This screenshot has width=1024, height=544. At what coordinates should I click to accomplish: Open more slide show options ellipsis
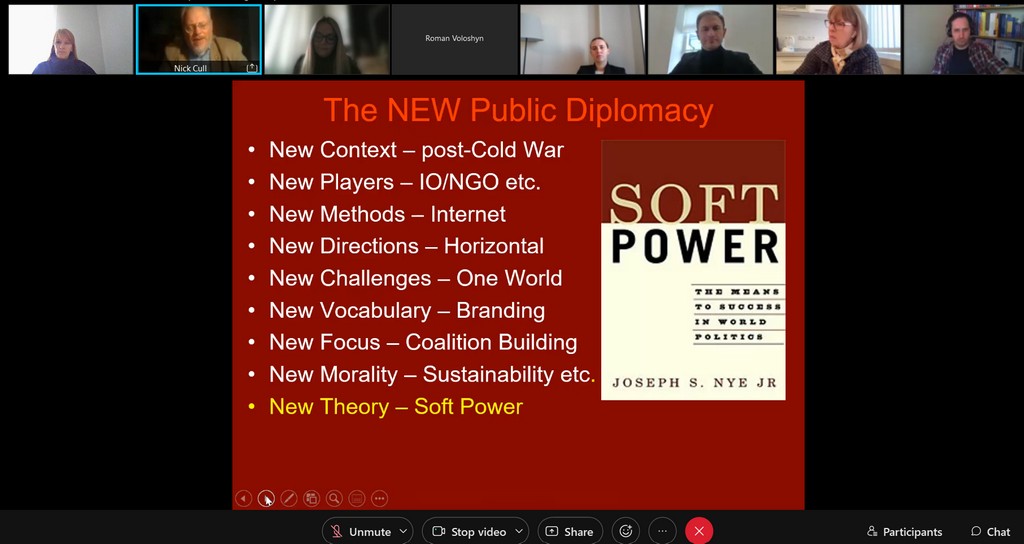[x=379, y=498]
